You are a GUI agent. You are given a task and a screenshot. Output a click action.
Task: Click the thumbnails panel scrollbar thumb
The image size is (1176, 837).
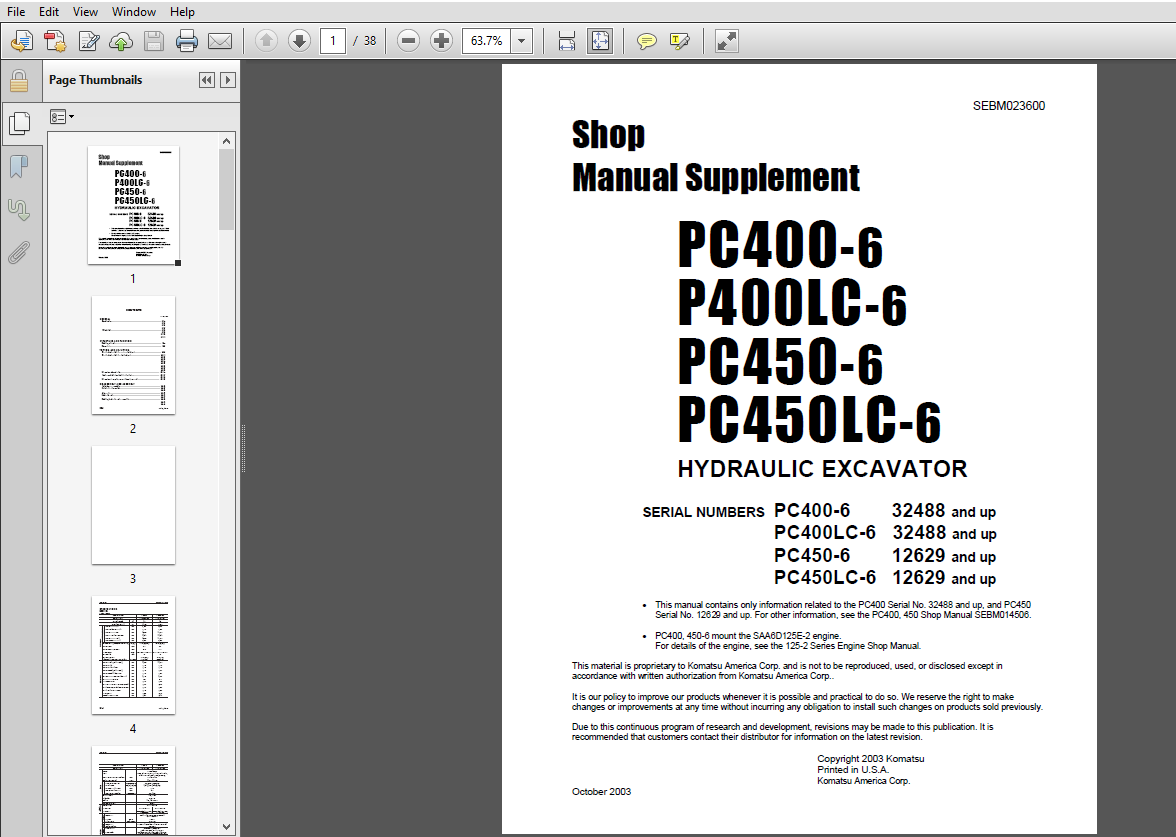click(x=226, y=189)
